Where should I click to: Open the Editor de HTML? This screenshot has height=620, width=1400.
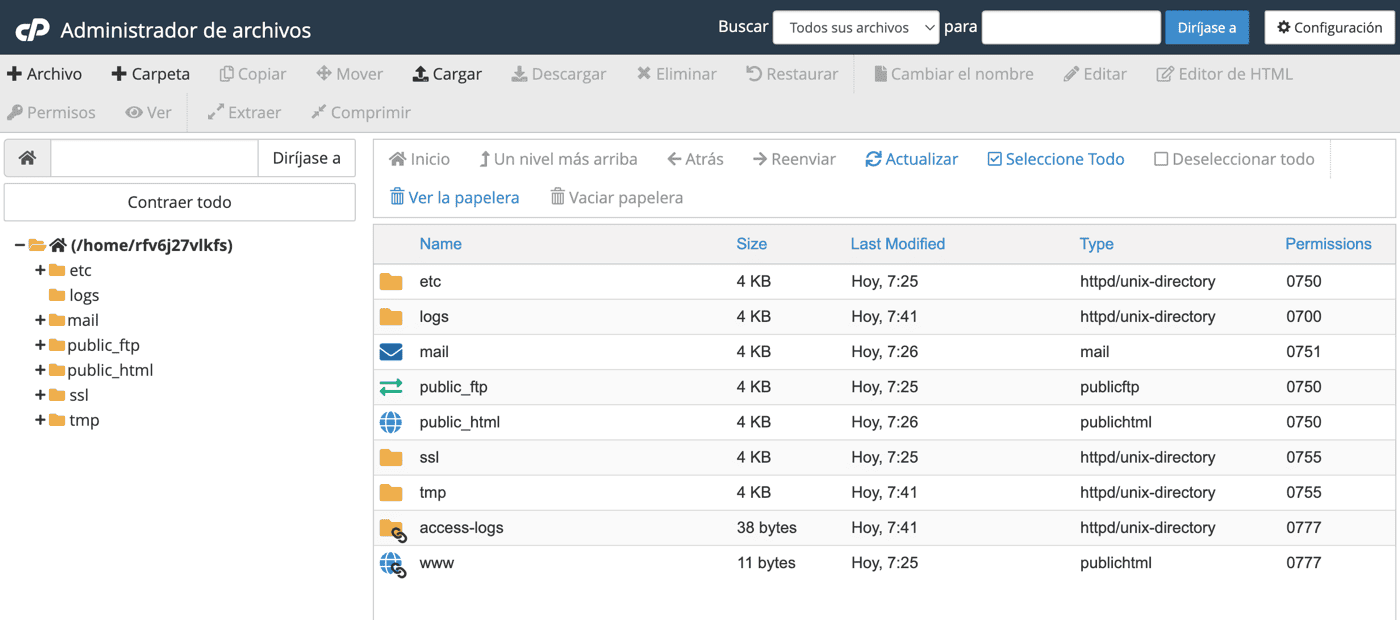point(1225,74)
